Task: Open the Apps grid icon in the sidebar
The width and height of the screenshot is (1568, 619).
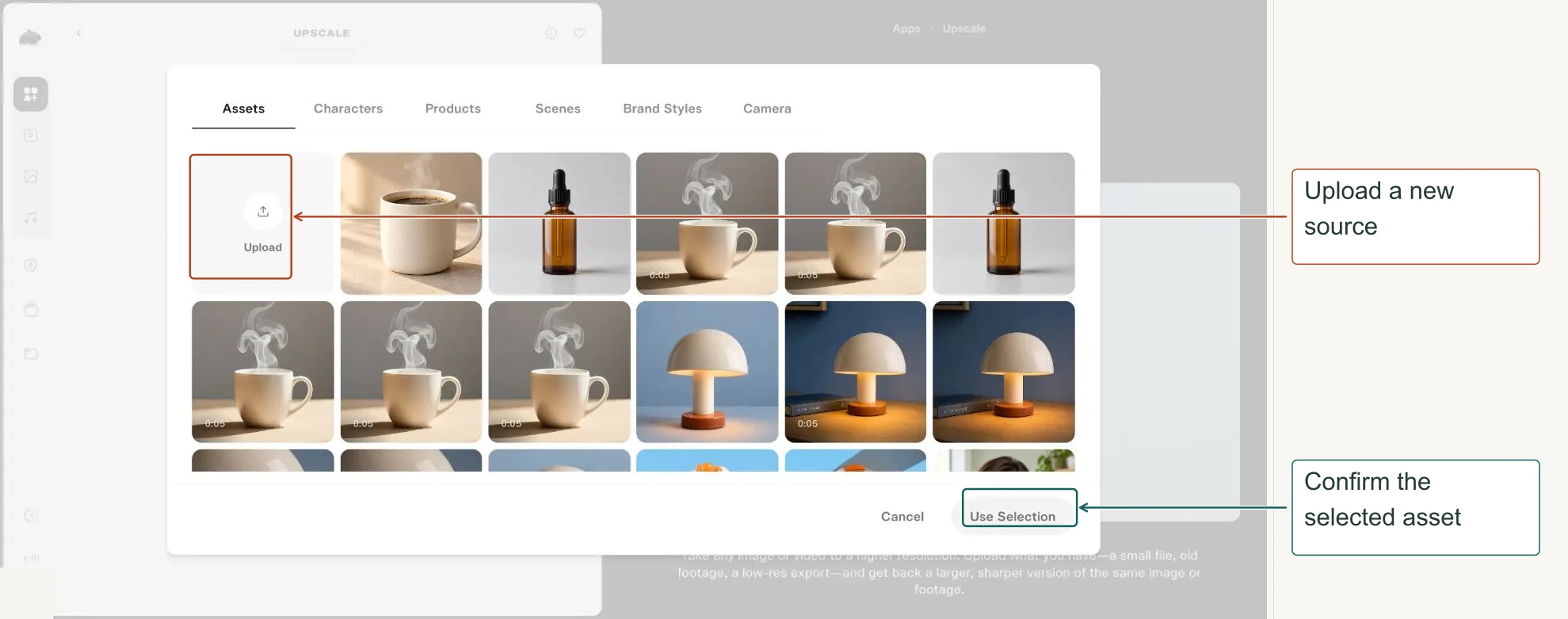Action: point(31,94)
